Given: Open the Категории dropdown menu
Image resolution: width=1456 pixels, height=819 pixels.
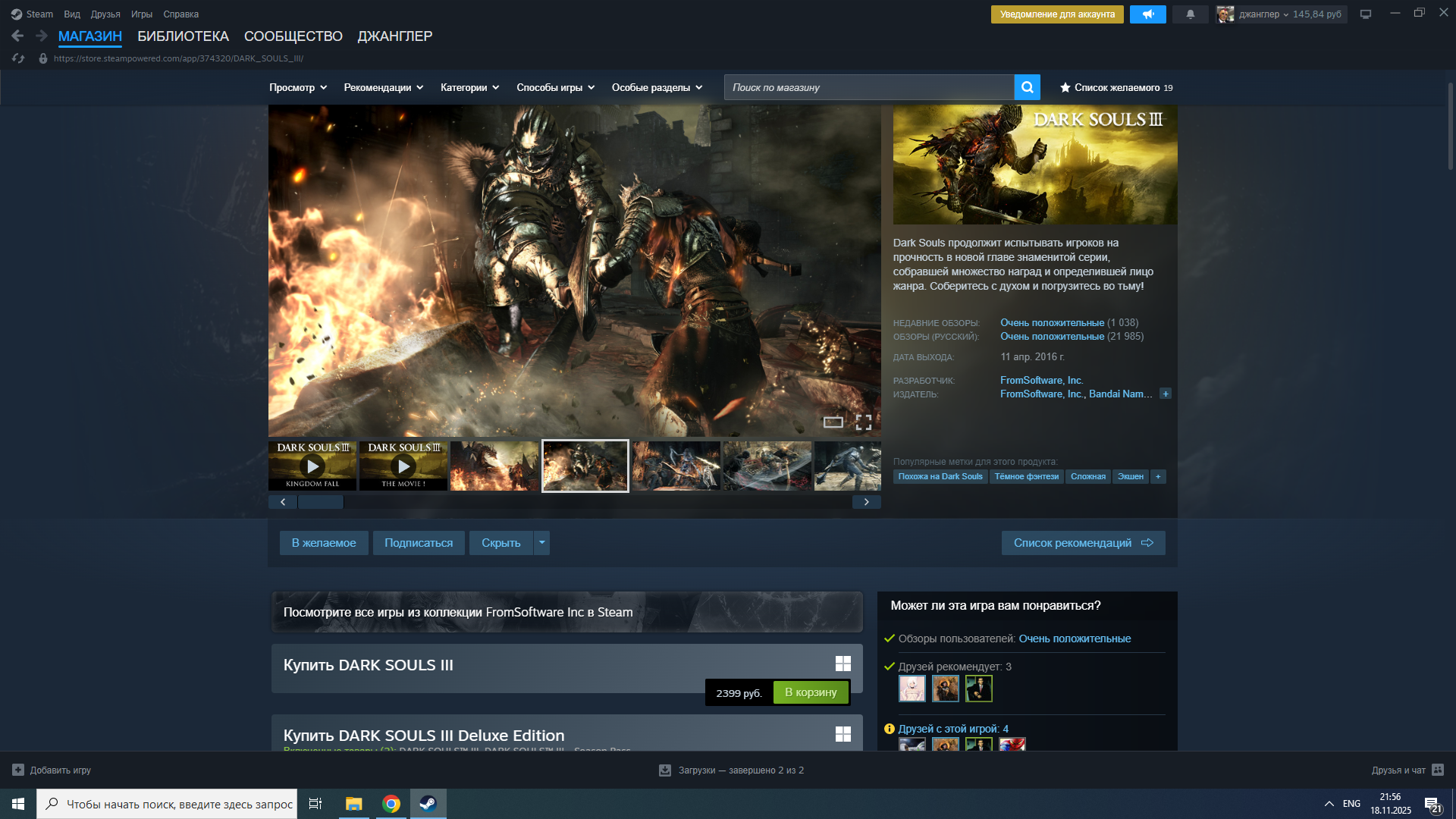Looking at the screenshot, I should (x=469, y=88).
